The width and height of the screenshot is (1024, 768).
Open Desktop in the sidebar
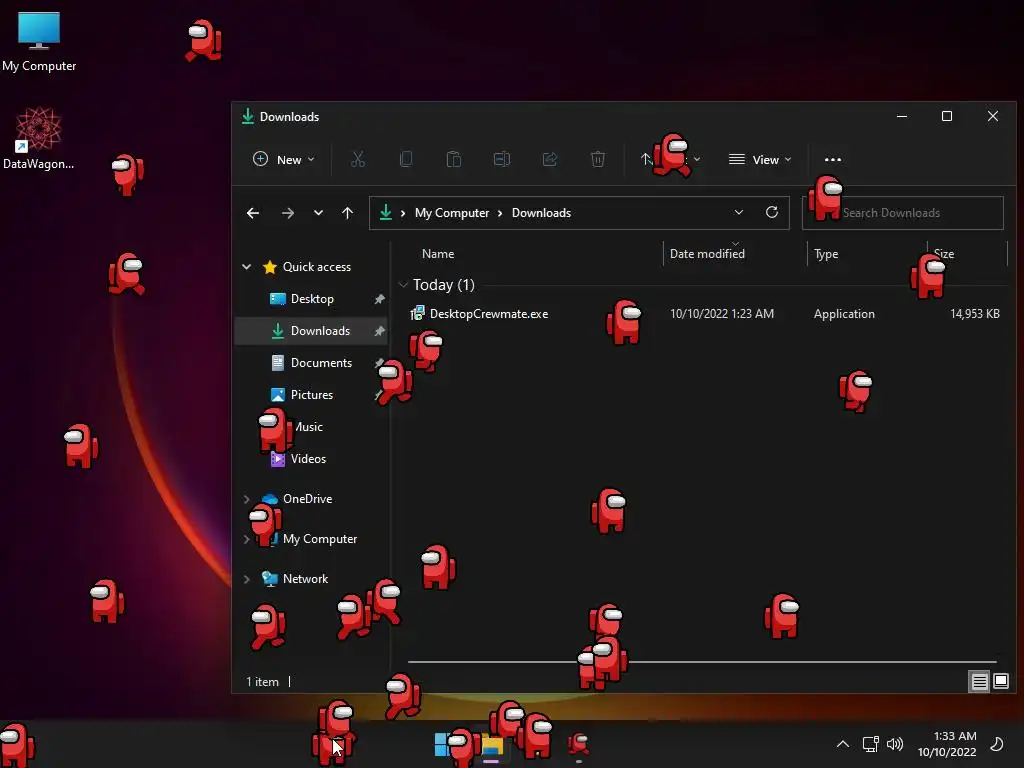[x=312, y=298]
